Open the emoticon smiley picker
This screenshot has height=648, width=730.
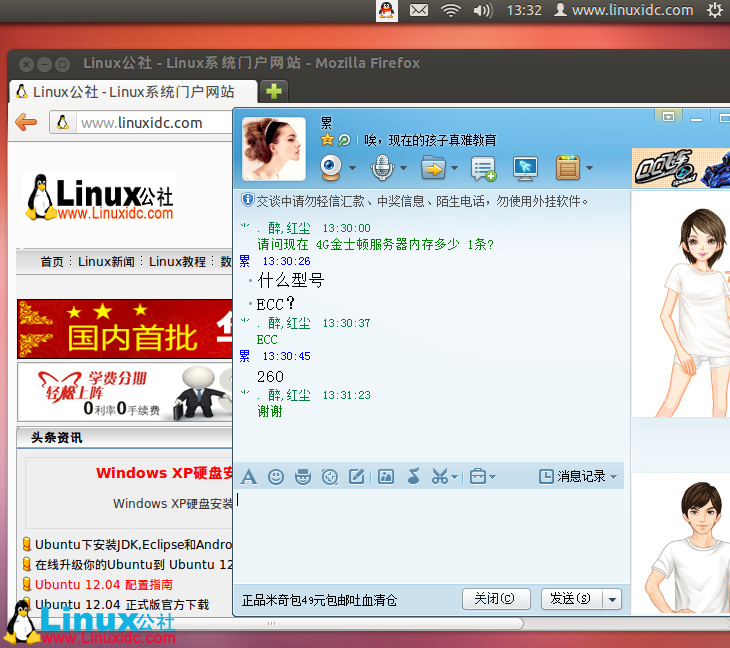click(276, 477)
